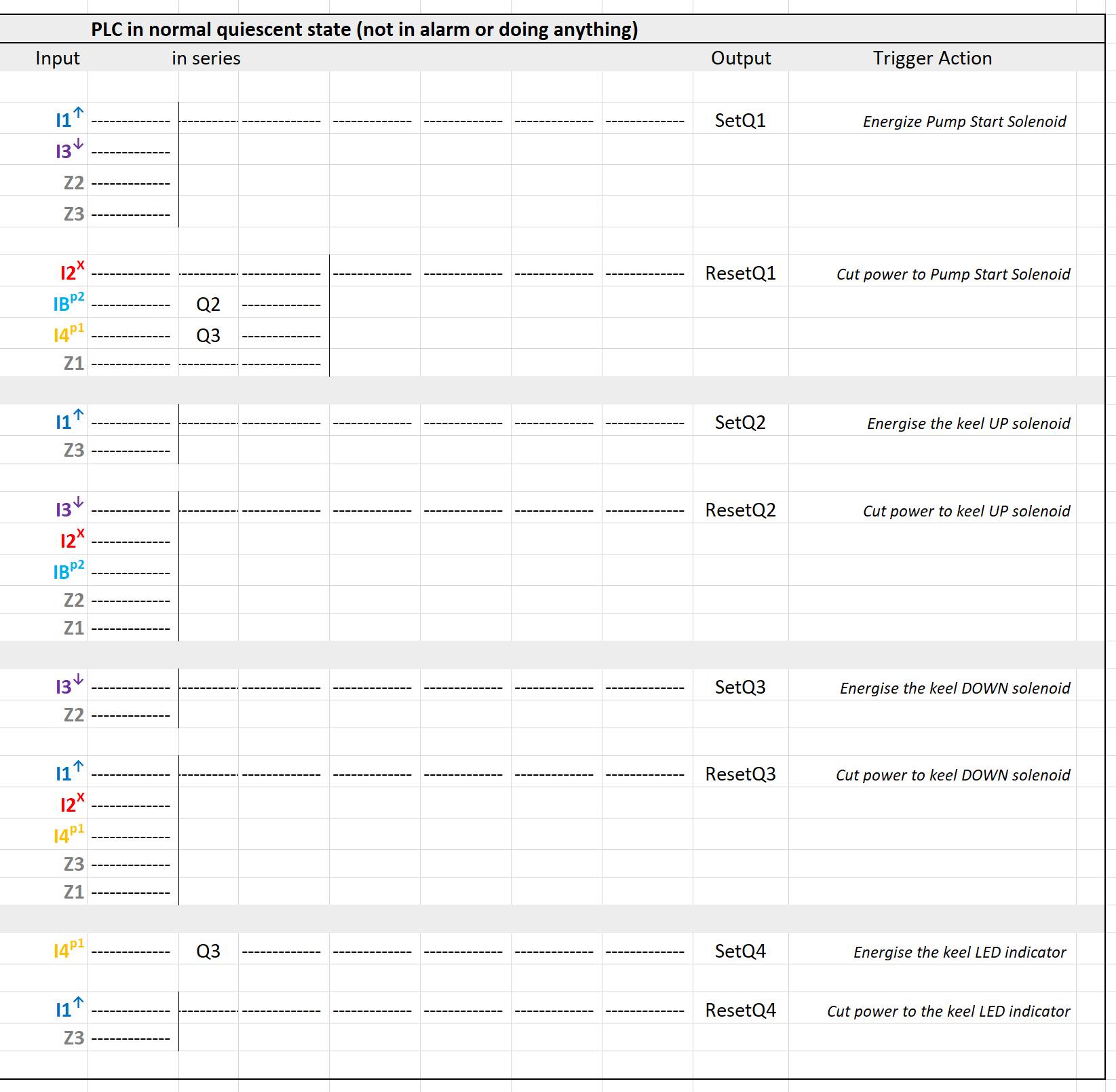The height and width of the screenshot is (1092, 1116).
Task: Click the SetQ2 output cell
Action: [740, 423]
